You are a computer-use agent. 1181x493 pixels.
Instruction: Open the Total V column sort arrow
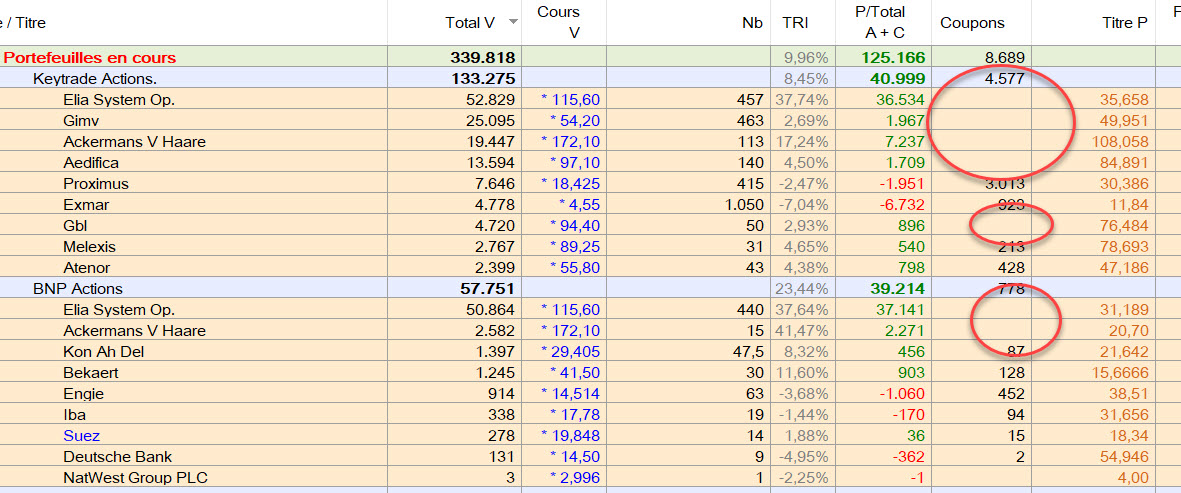click(513, 22)
